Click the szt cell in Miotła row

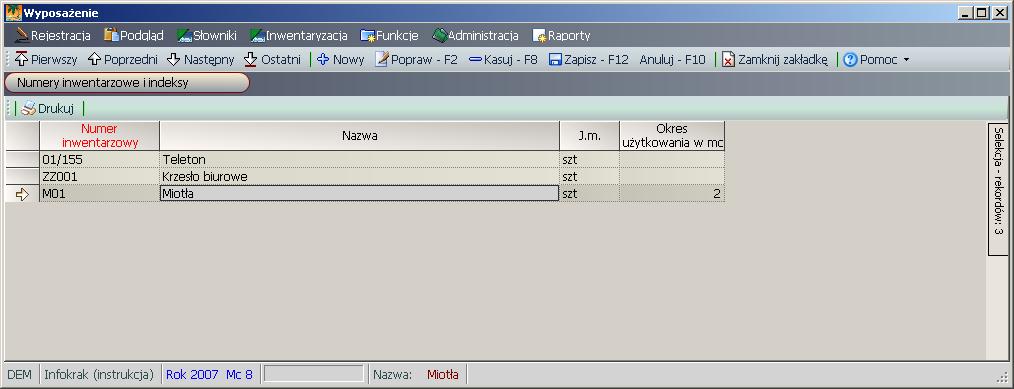click(589, 193)
